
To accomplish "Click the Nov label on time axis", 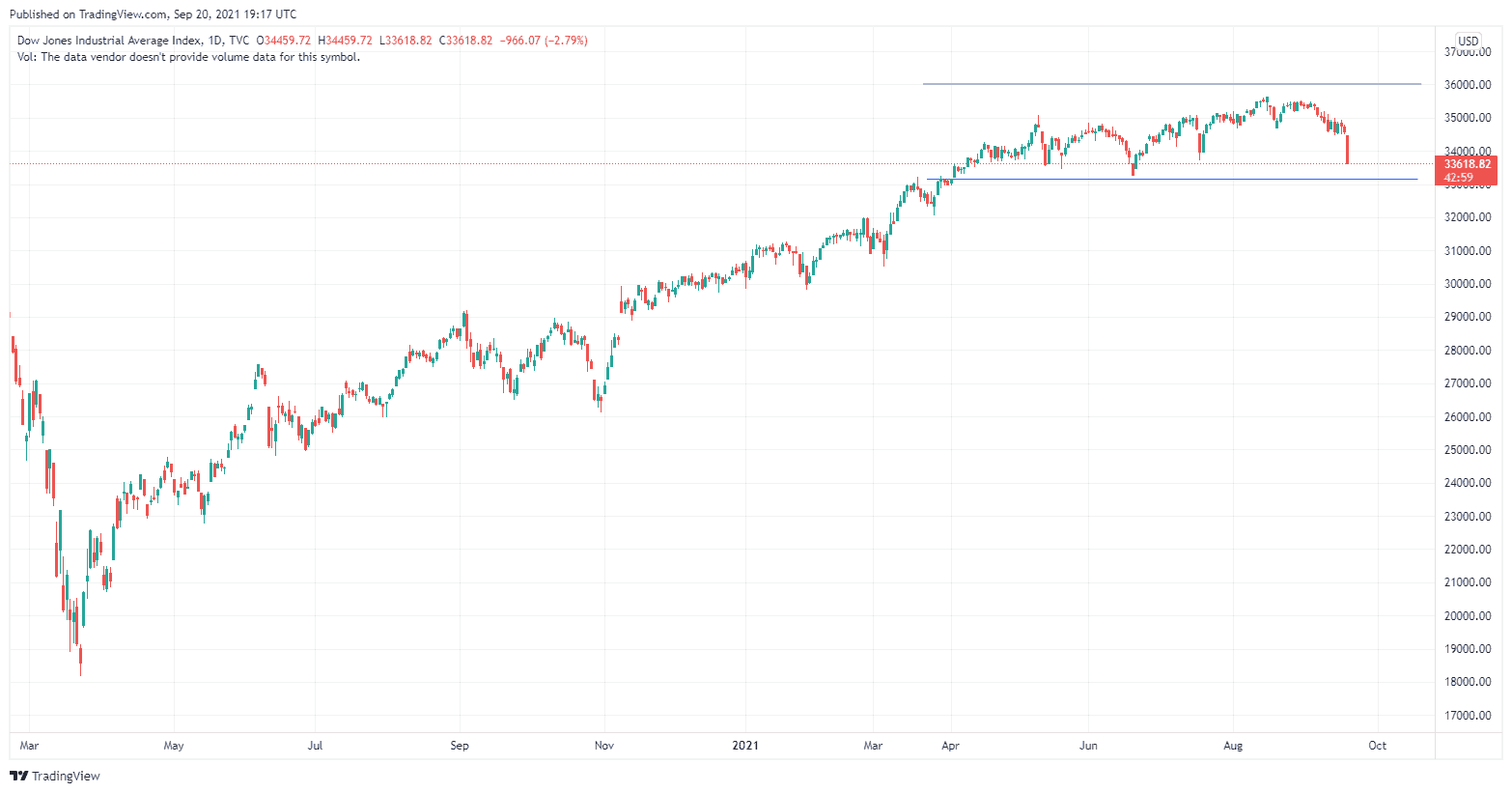I will point(604,746).
